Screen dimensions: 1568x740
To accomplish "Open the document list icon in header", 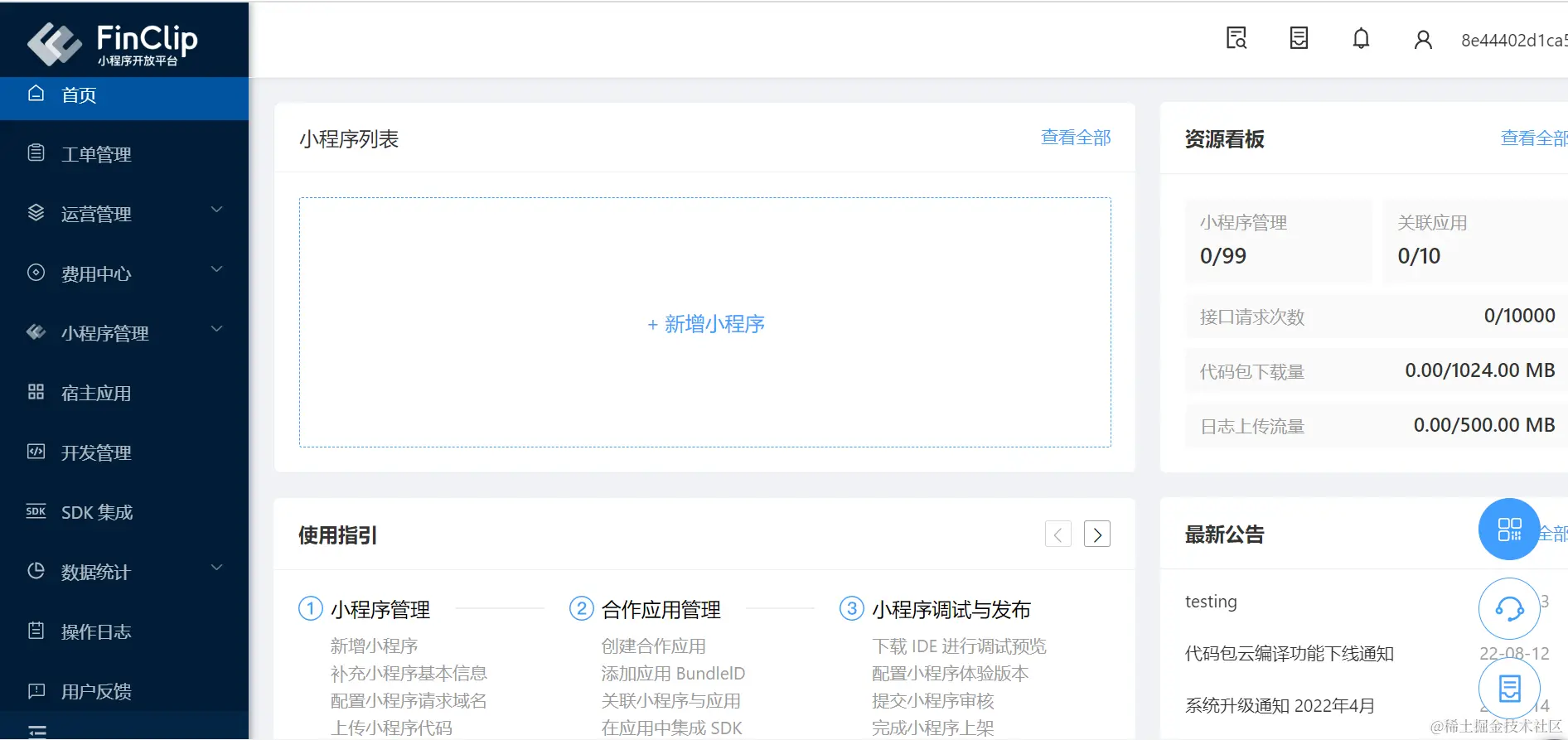I will 1299,38.
